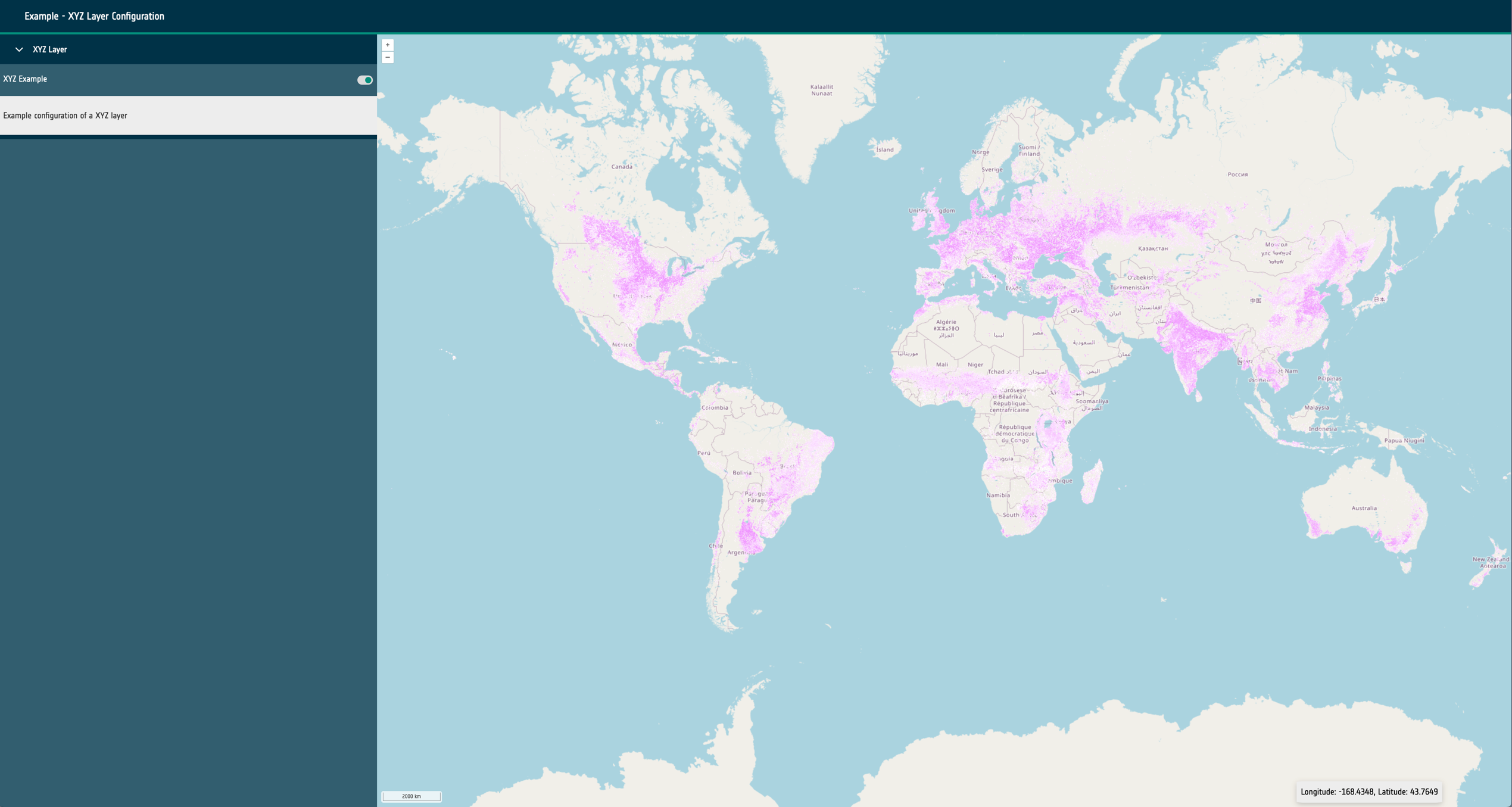
Task: Click the map zoom in plus button
Action: pyautogui.click(x=387, y=45)
